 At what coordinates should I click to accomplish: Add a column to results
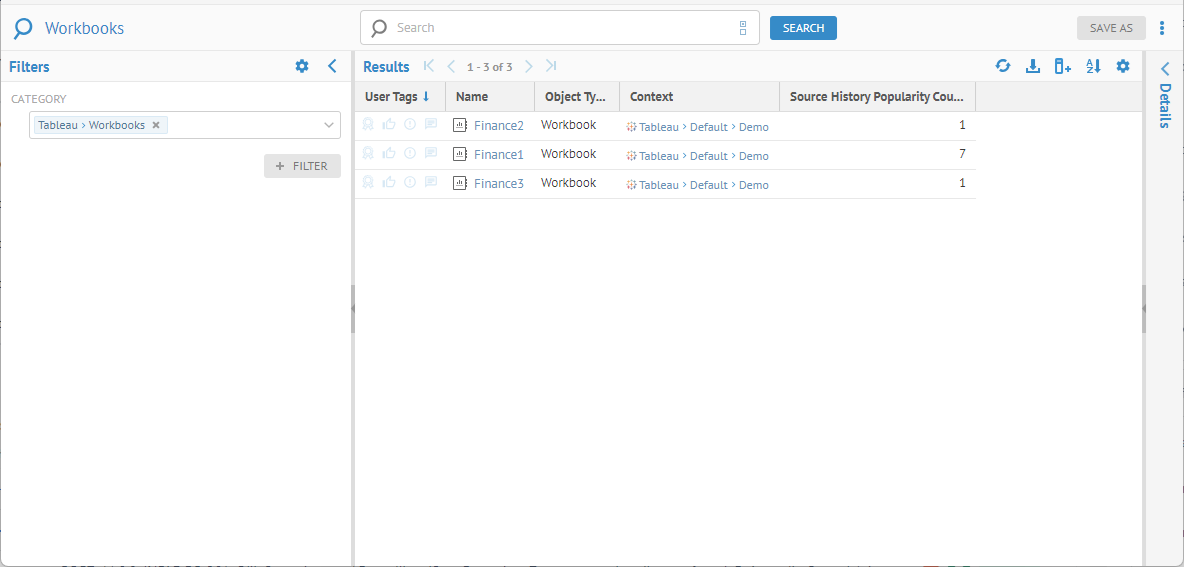(x=1063, y=66)
